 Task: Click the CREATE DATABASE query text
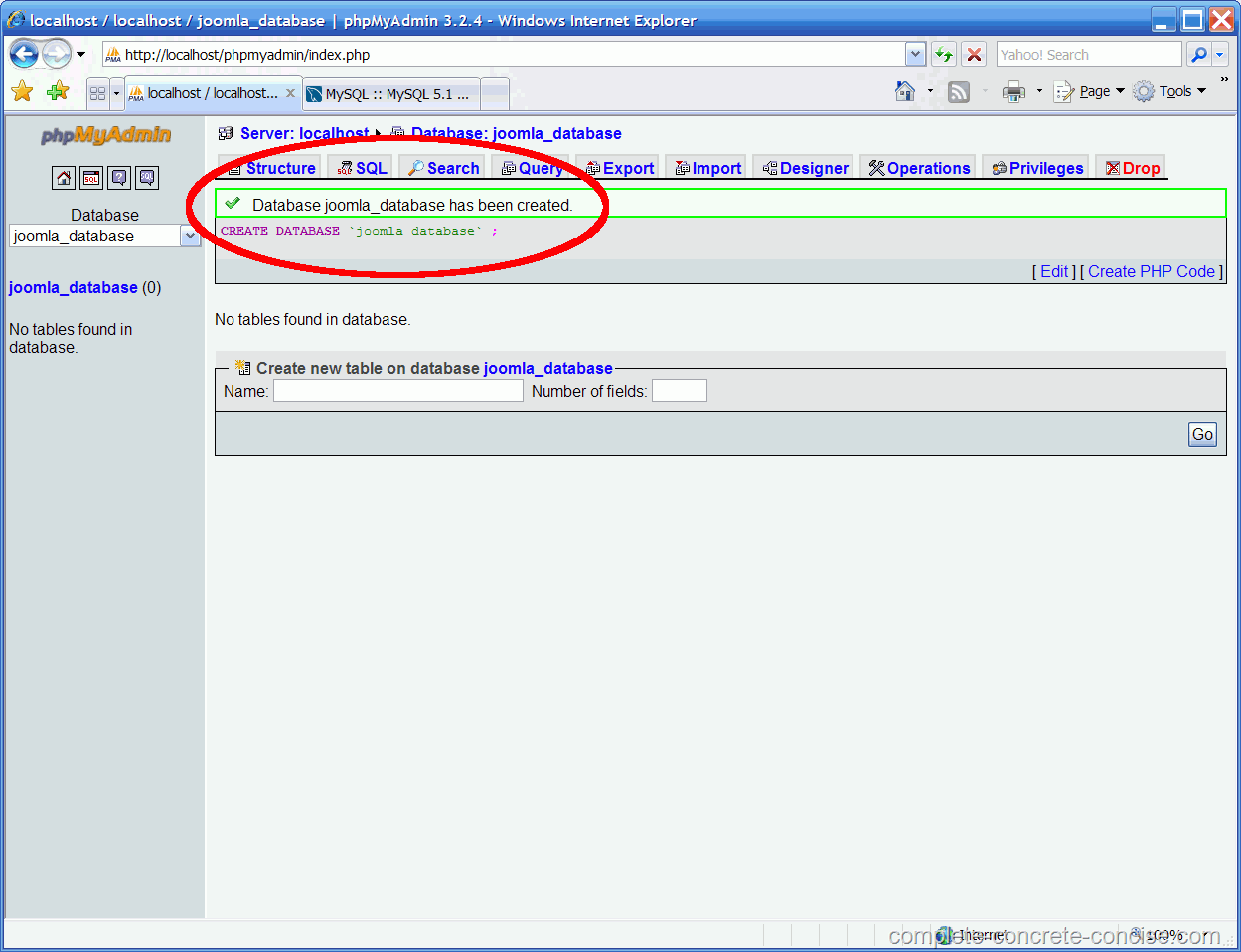click(359, 231)
